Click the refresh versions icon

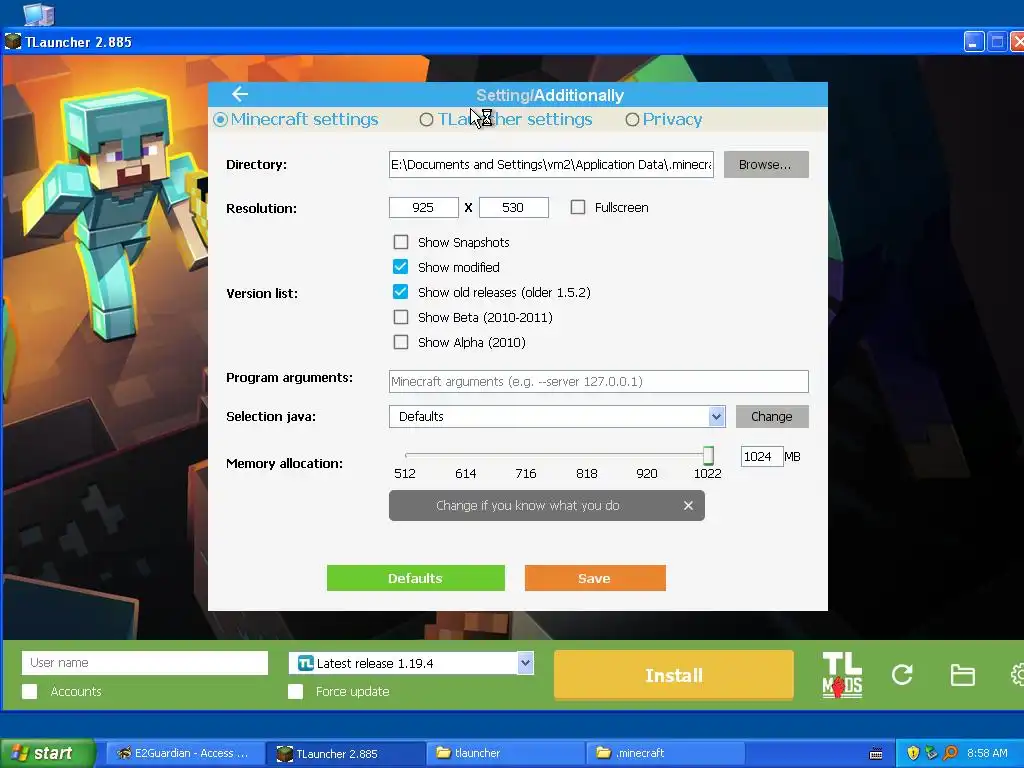[902, 675]
